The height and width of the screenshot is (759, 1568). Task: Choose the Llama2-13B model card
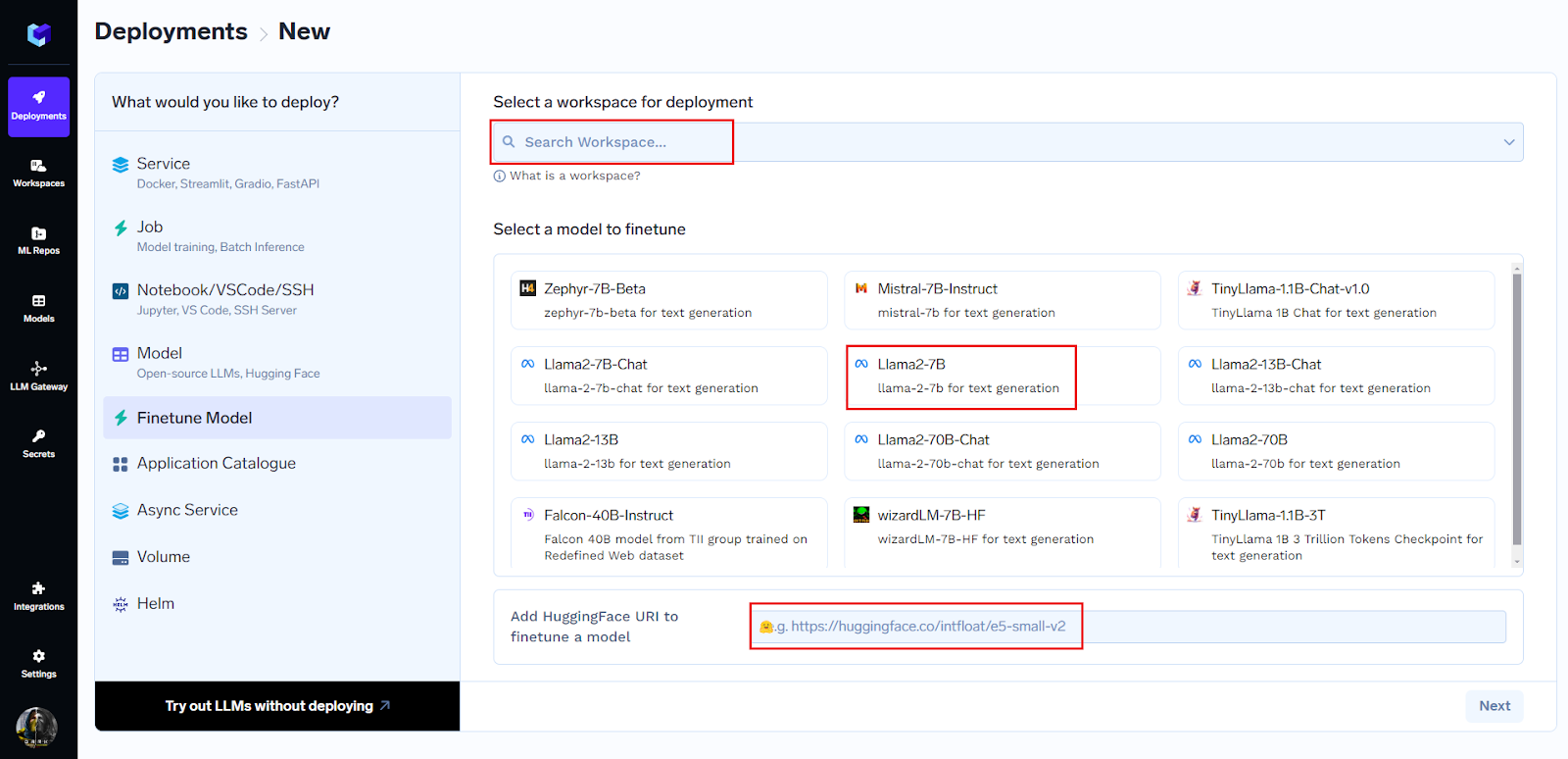coord(669,451)
